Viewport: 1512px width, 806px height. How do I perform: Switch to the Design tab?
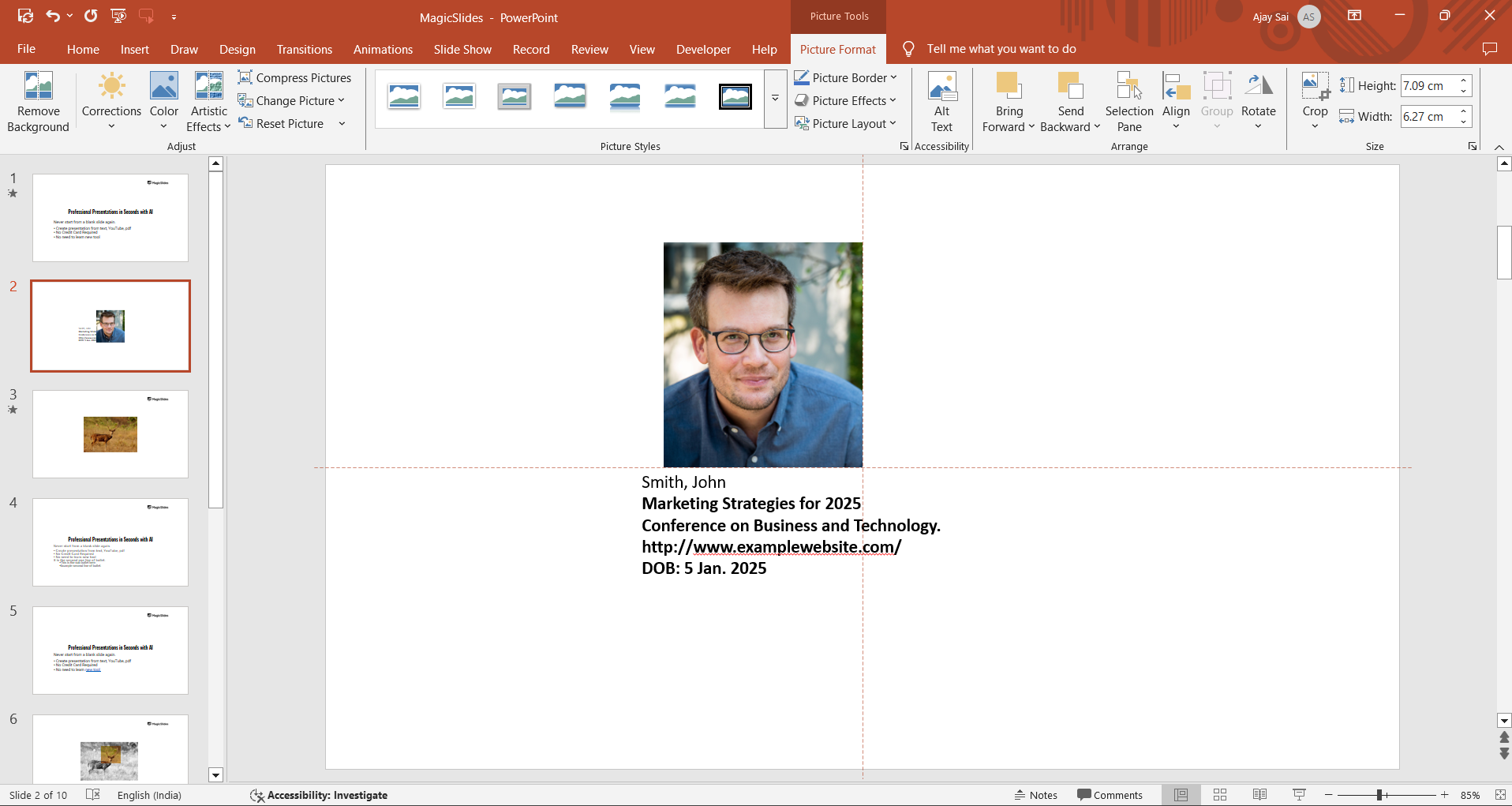click(237, 49)
